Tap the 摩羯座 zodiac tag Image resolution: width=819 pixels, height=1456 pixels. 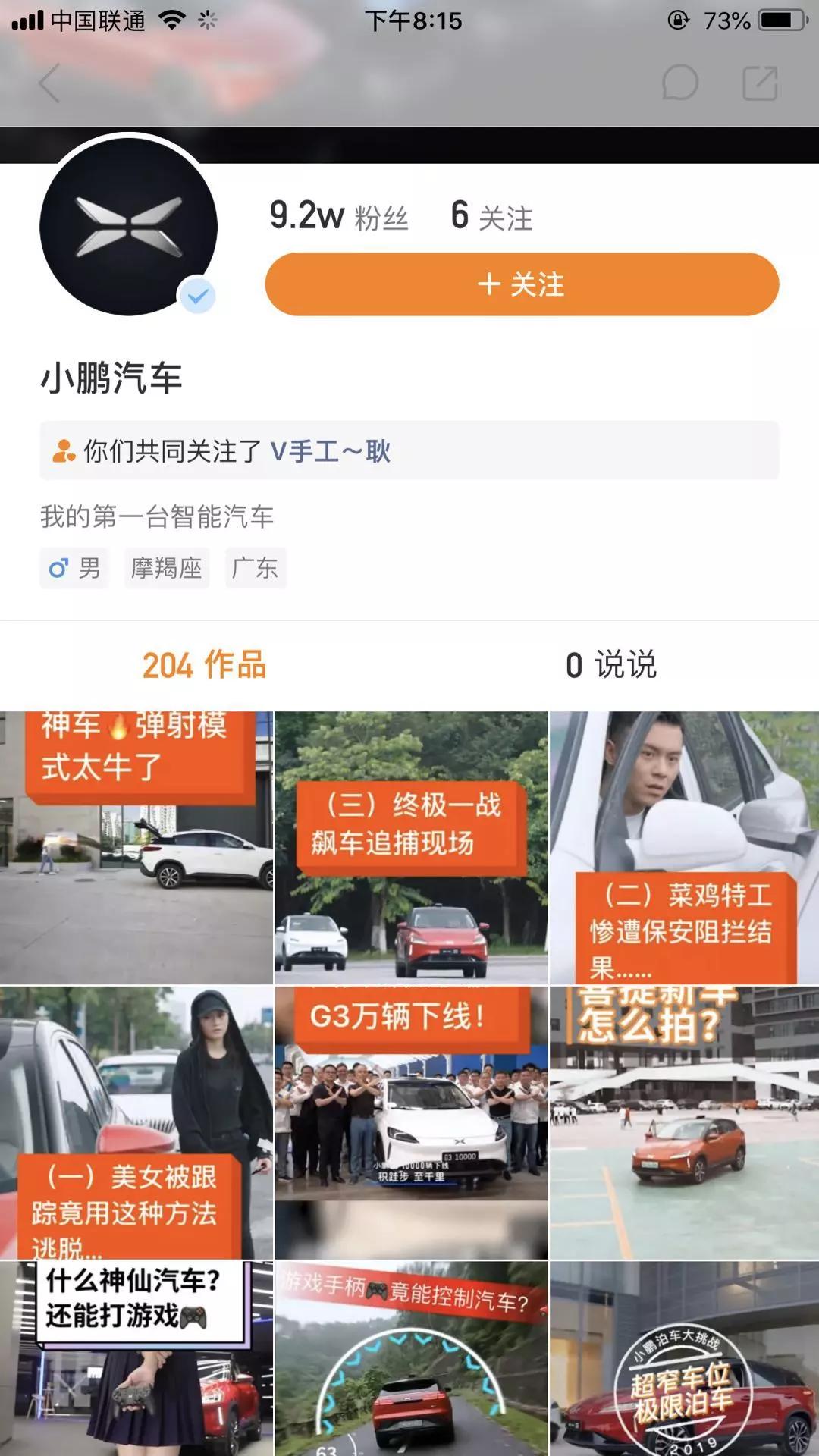coord(167,568)
